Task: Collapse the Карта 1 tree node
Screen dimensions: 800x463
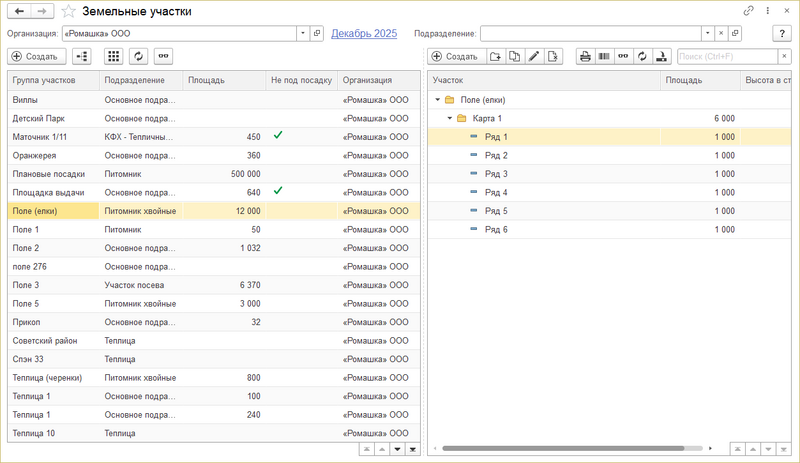Action: pos(449,118)
